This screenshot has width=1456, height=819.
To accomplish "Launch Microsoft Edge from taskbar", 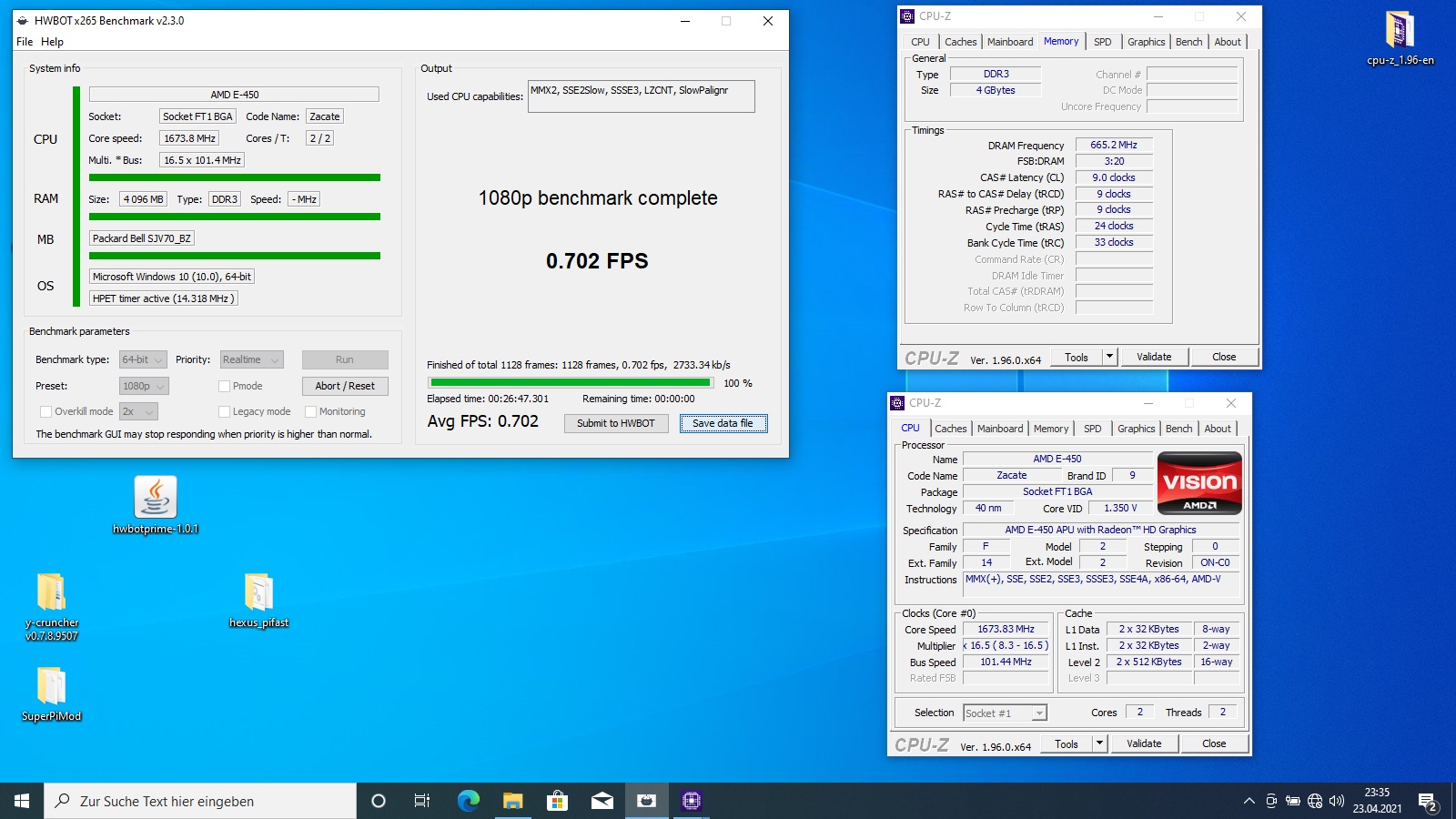I will tap(468, 801).
